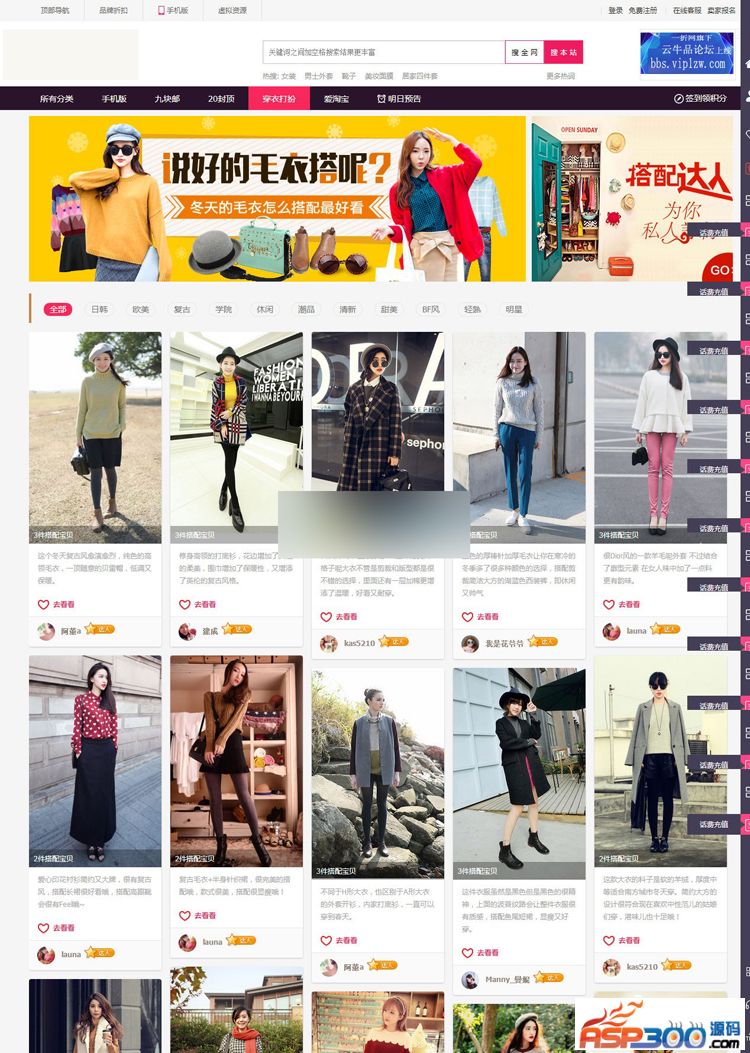Click the heart icon under the pink pants outfit
750x1053 pixels.
click(608, 604)
